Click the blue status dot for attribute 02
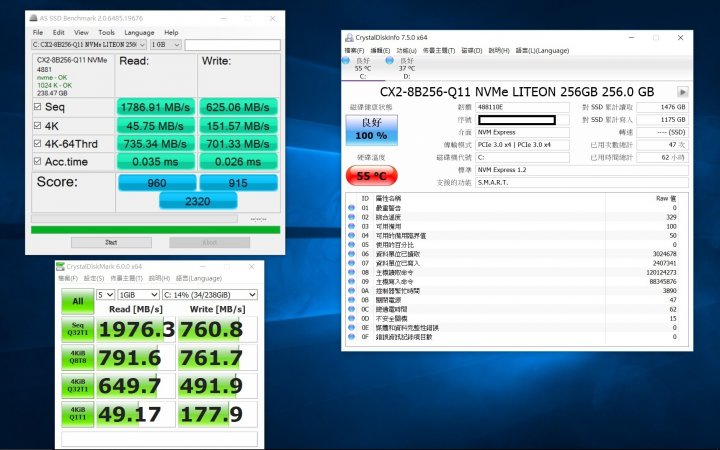The image size is (720, 450). [x=351, y=217]
